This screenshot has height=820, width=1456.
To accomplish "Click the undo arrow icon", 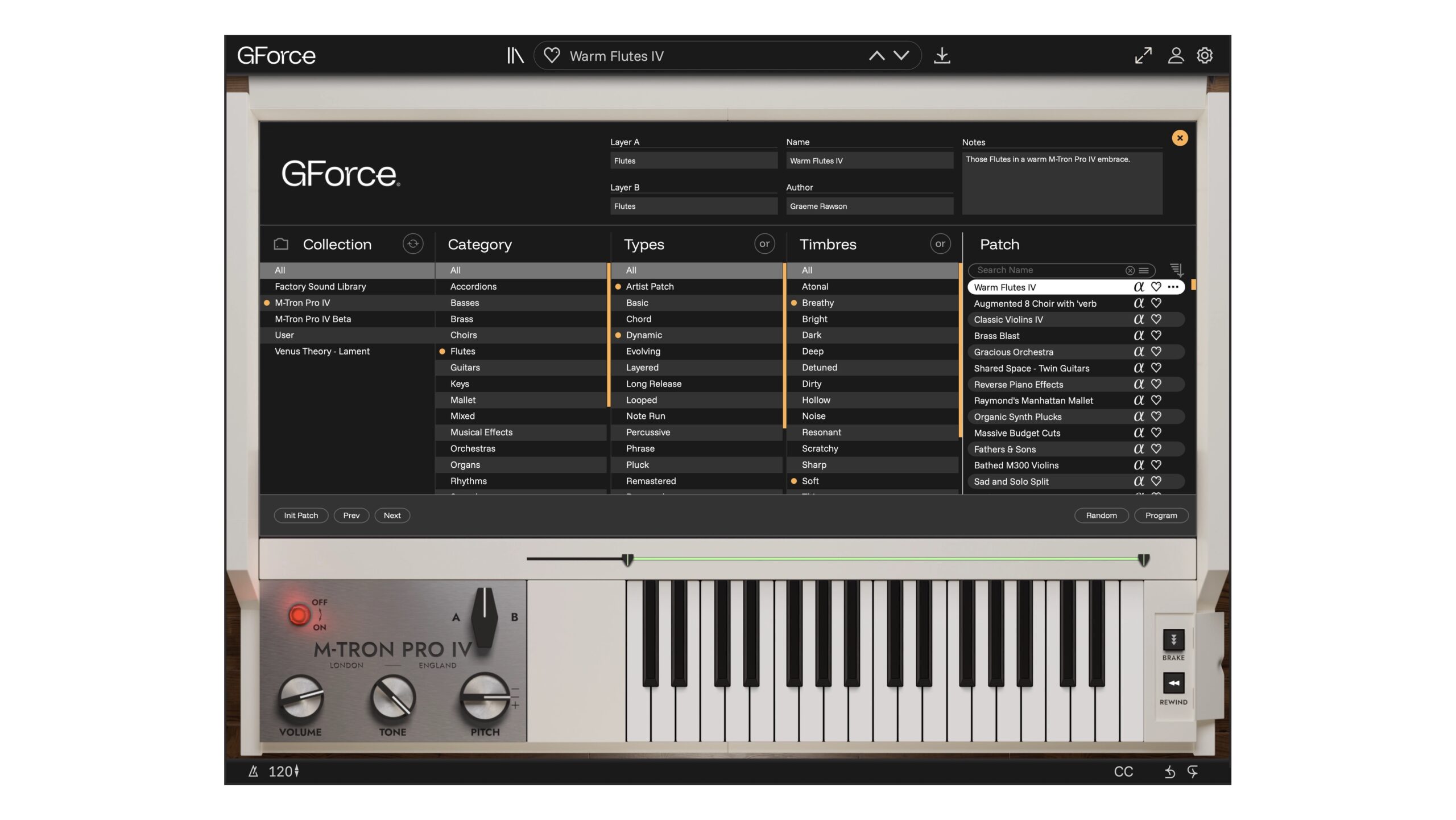I will (x=1169, y=772).
